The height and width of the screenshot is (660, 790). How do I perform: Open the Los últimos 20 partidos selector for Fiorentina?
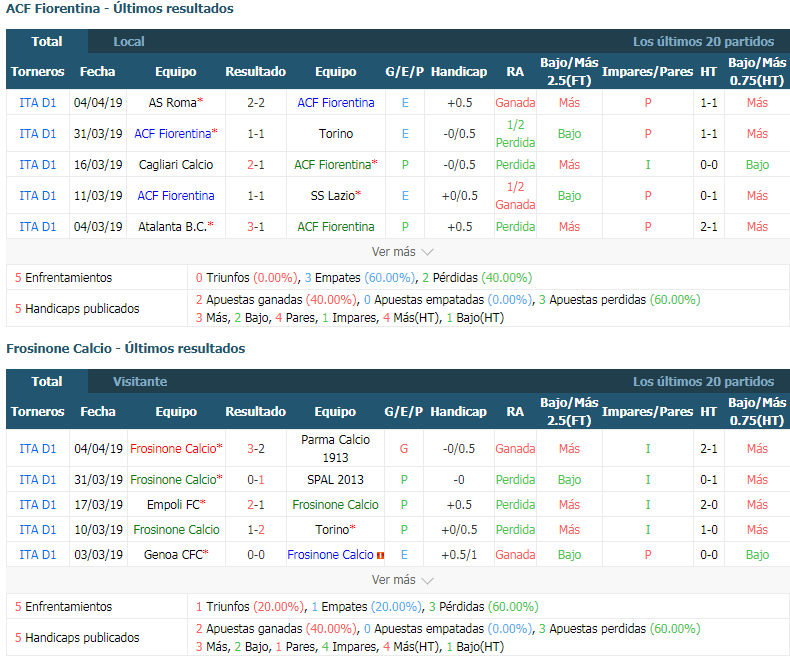(x=703, y=41)
